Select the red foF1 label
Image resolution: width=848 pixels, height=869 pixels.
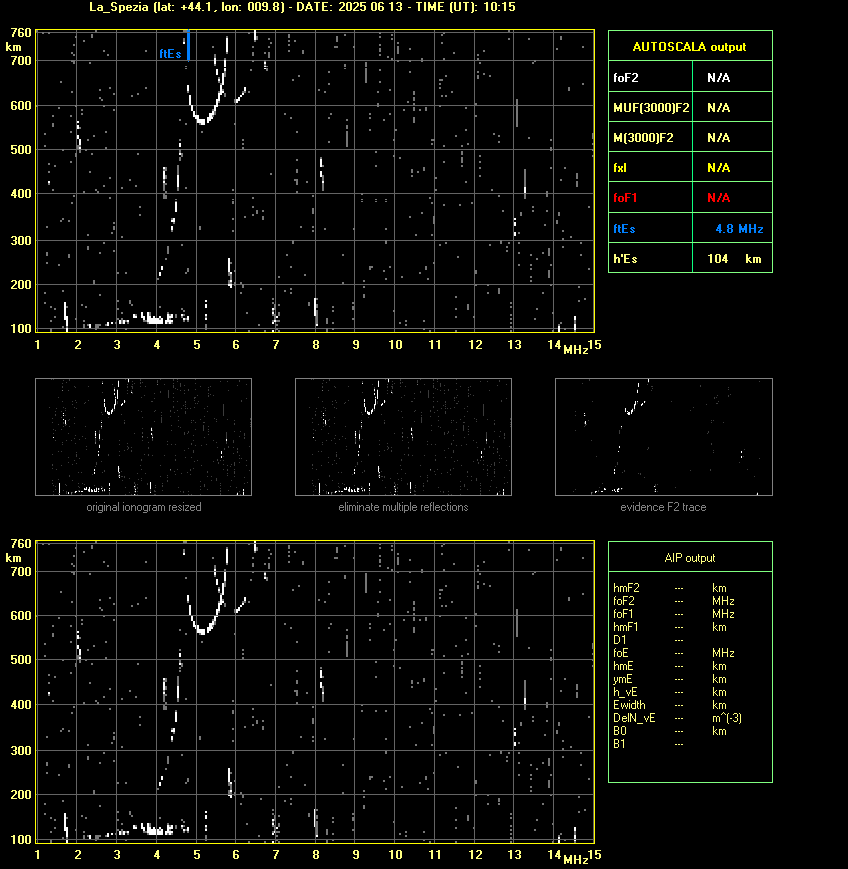pyautogui.click(x=625, y=198)
